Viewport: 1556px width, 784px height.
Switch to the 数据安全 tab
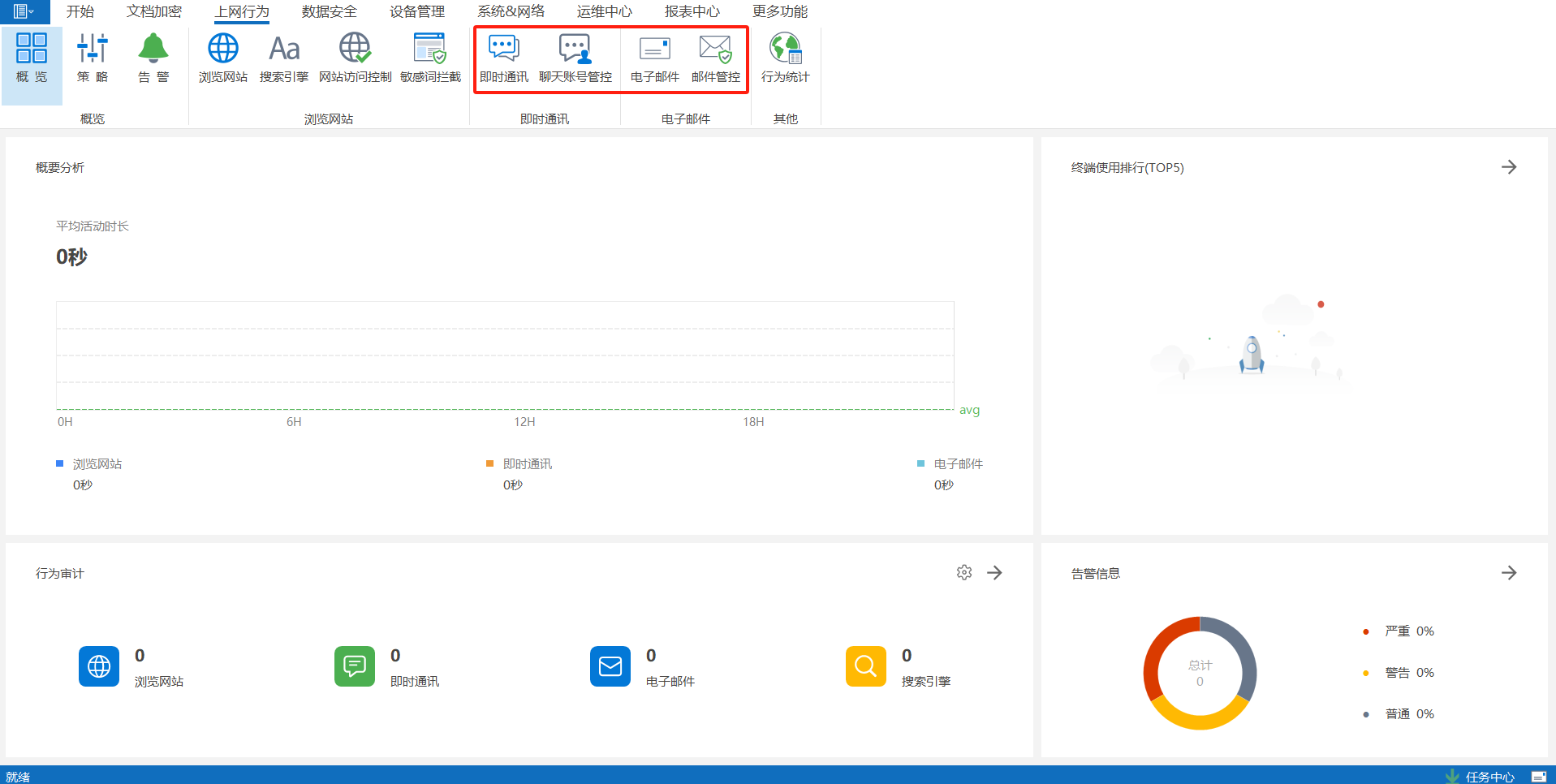(x=329, y=11)
